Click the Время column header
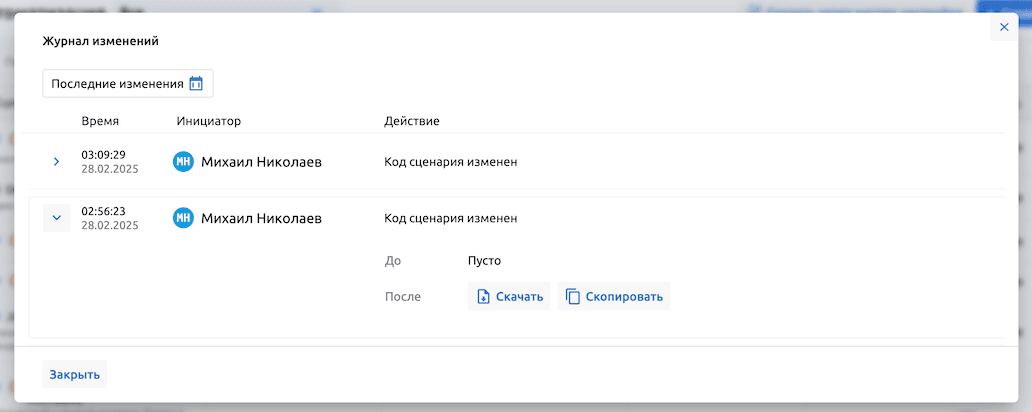Screen dimensions: 1032x412 tap(100, 121)
